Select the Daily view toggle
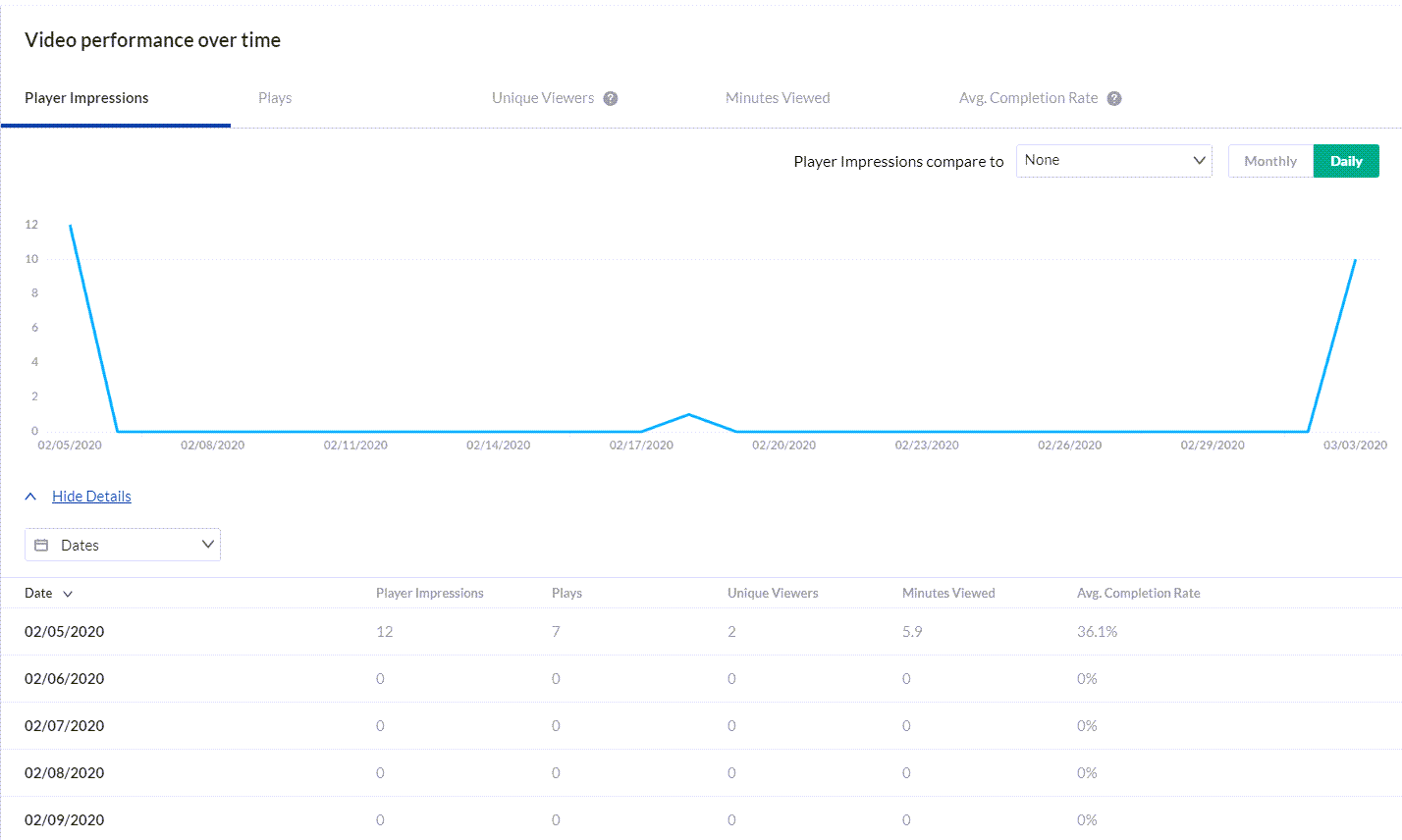The height and width of the screenshot is (840, 1402). point(1346,161)
